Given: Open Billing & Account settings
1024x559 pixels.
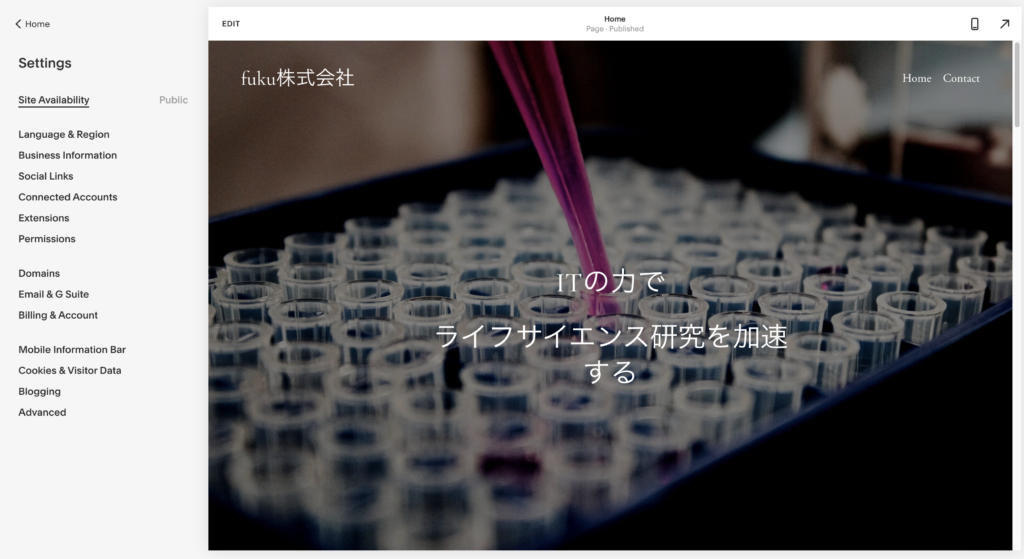Looking at the screenshot, I should pos(58,315).
